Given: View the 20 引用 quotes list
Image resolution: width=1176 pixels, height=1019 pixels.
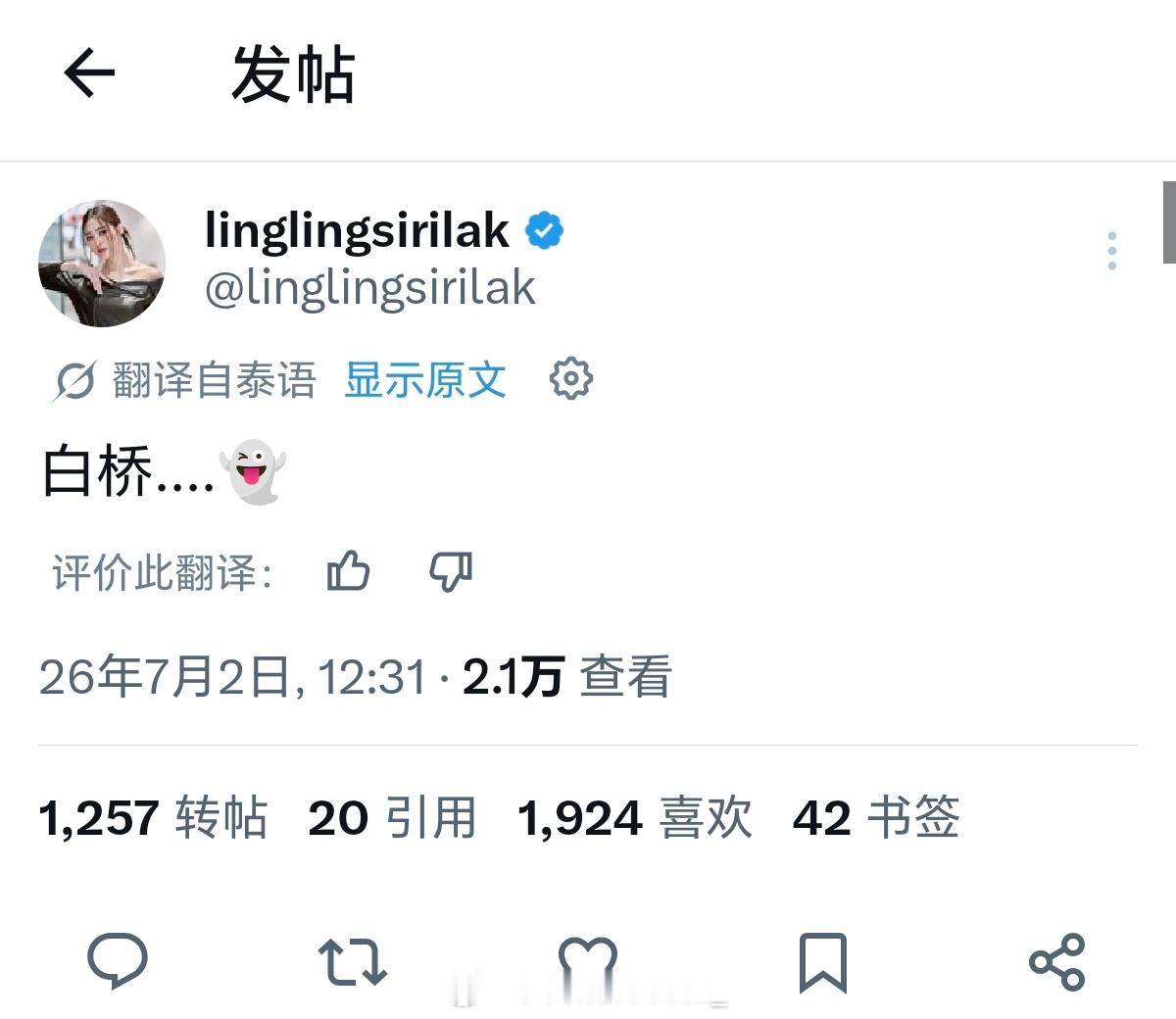Looking at the screenshot, I should (x=392, y=817).
